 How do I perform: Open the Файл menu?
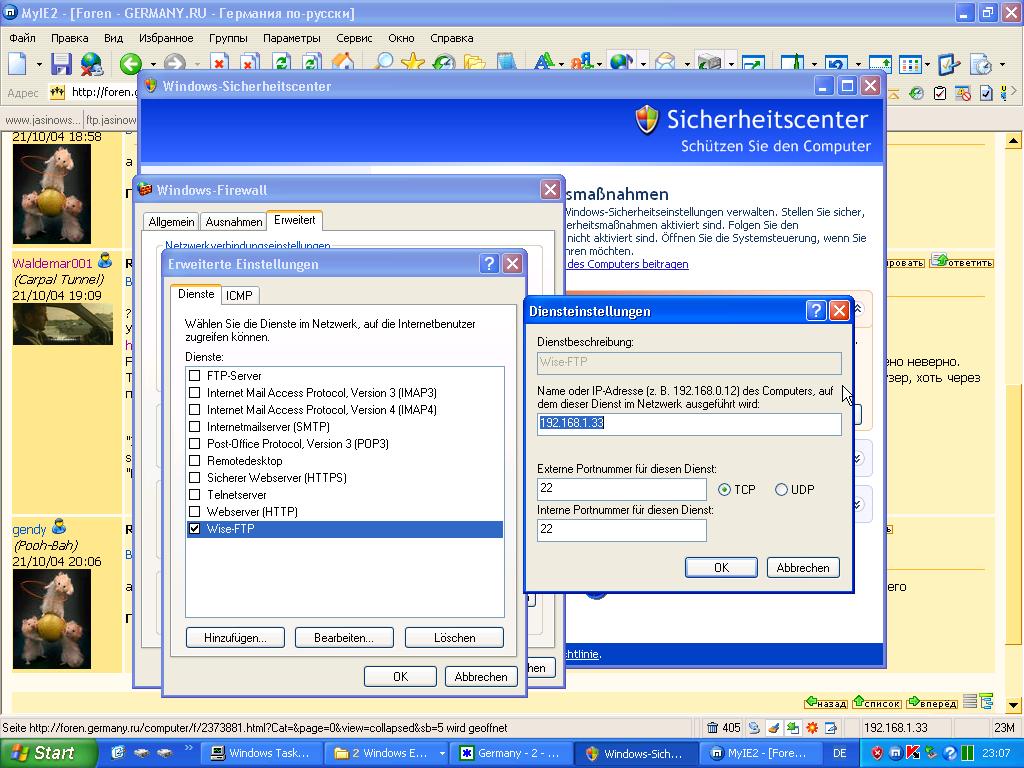tap(22, 38)
